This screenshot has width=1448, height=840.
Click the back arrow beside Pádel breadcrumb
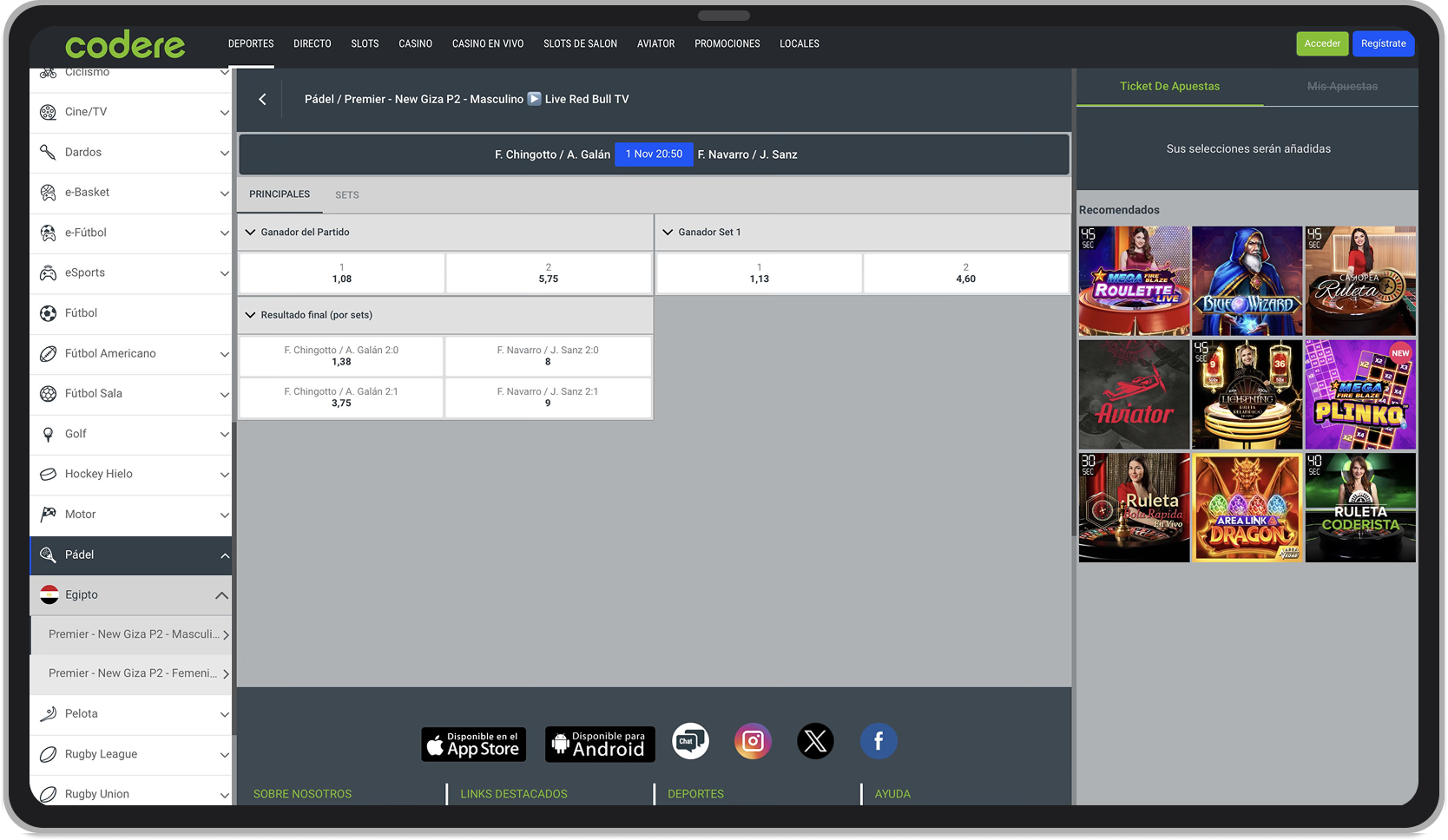coord(262,99)
